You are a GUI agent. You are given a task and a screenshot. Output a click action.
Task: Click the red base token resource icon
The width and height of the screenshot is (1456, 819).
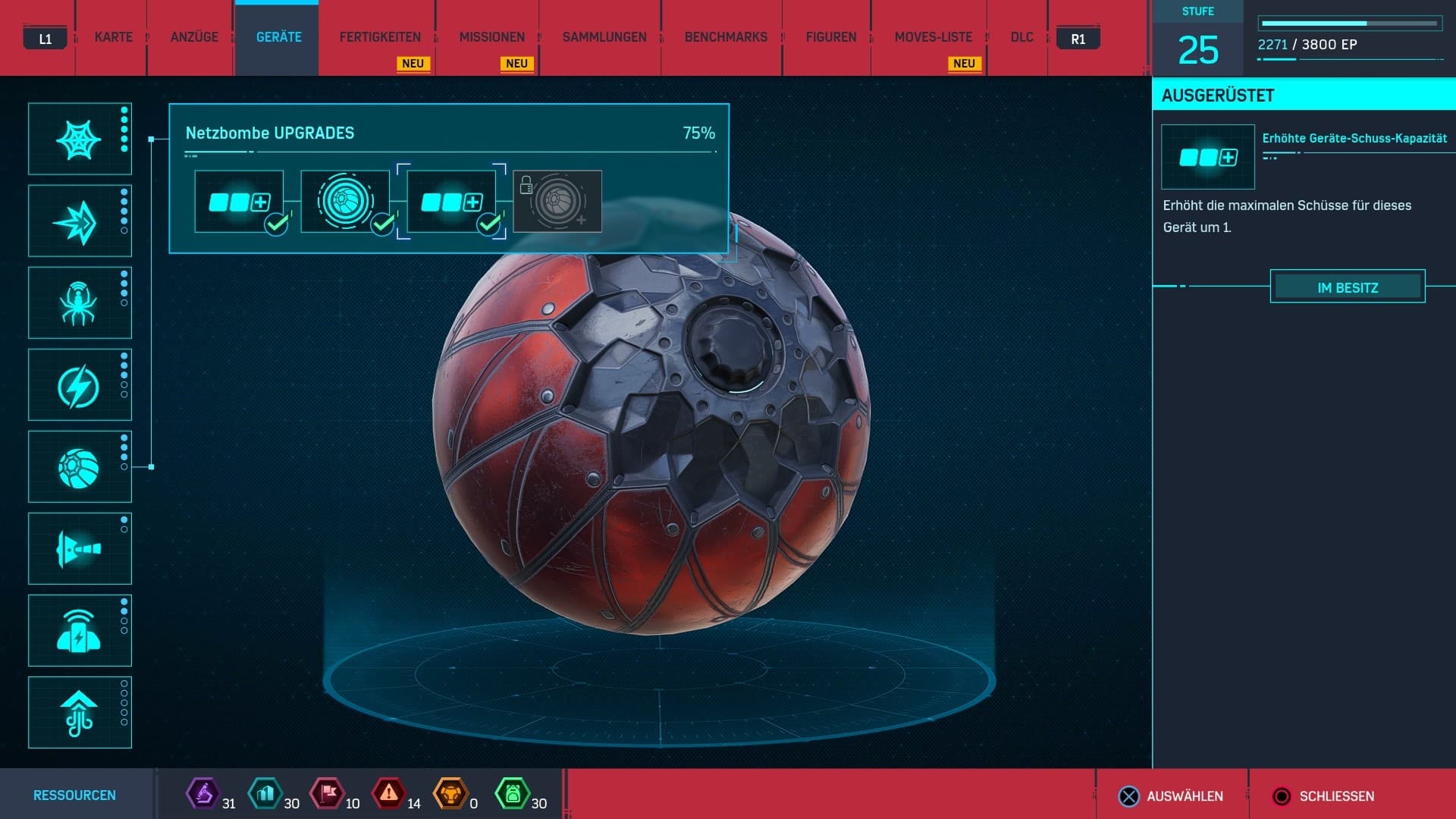(328, 794)
